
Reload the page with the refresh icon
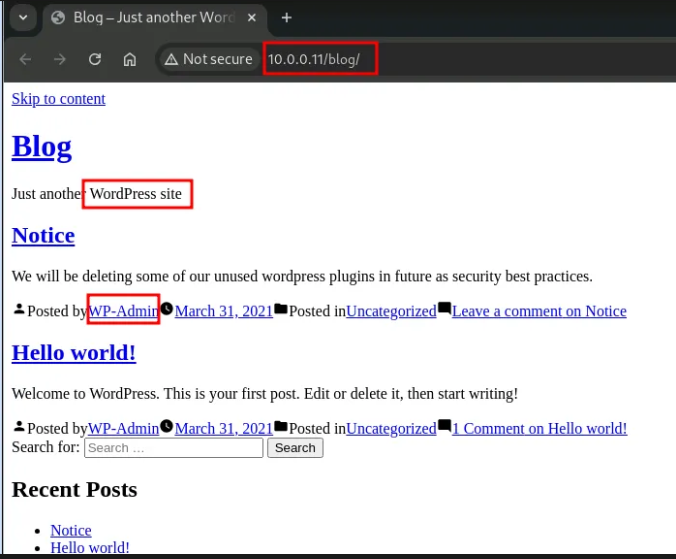[95, 59]
